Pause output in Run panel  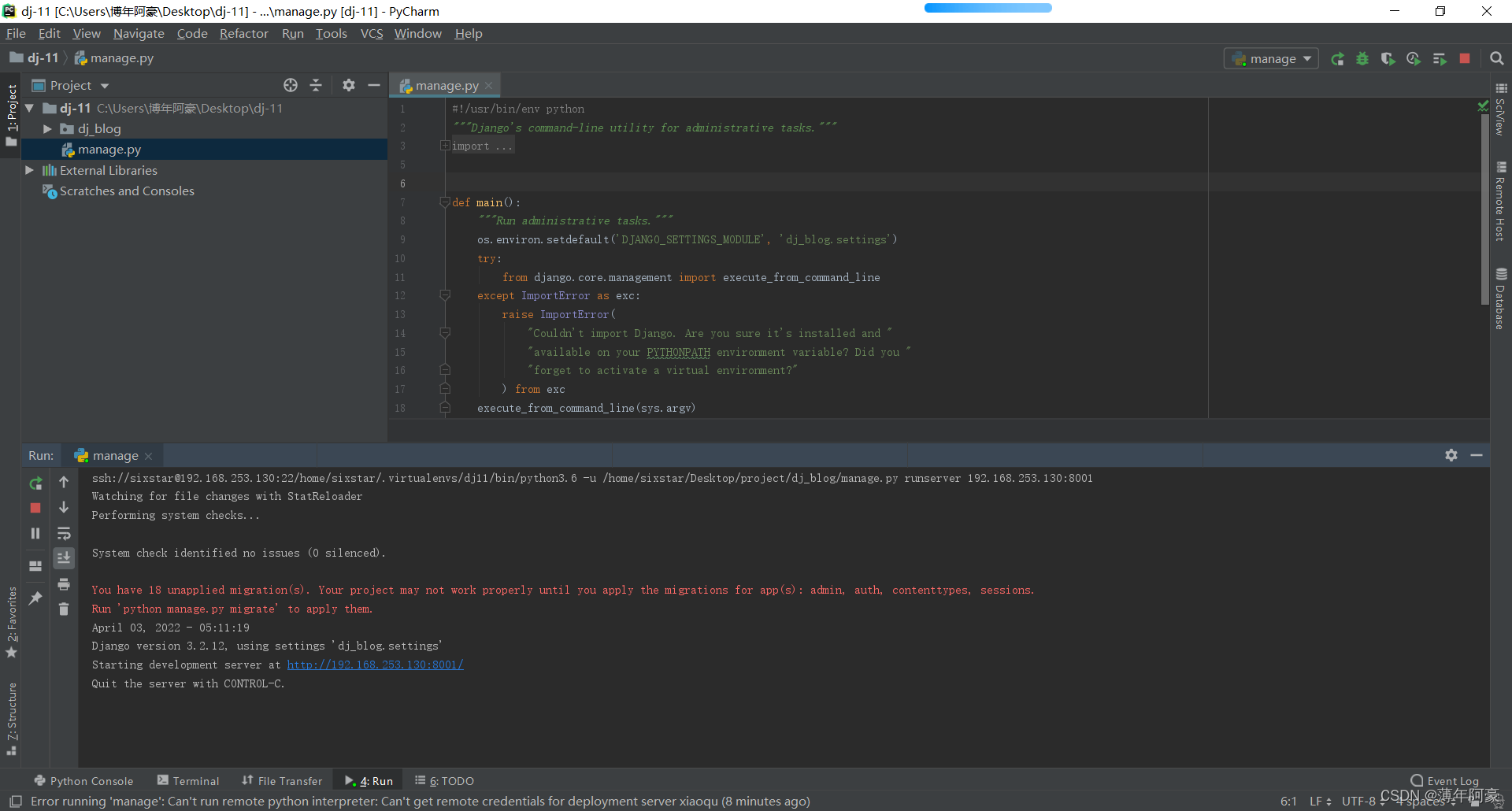35,533
